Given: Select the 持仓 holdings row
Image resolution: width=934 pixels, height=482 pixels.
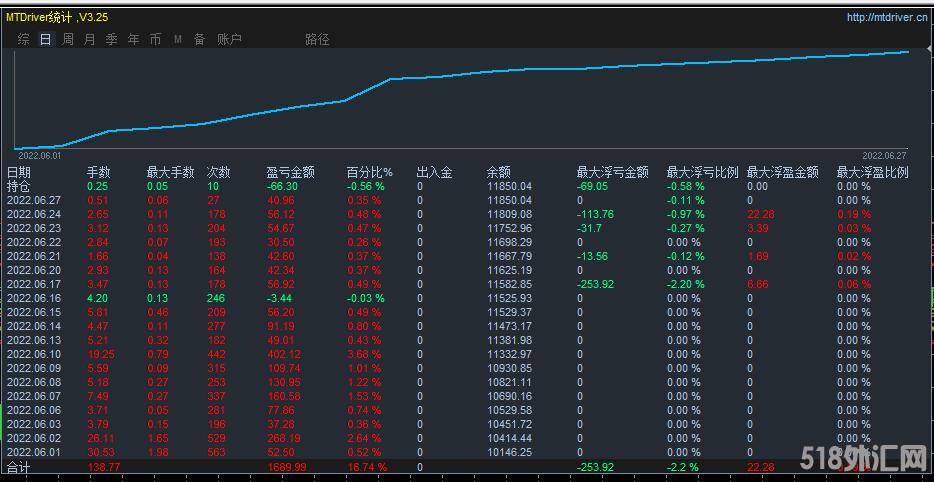Looking at the screenshot, I should coord(19,186).
